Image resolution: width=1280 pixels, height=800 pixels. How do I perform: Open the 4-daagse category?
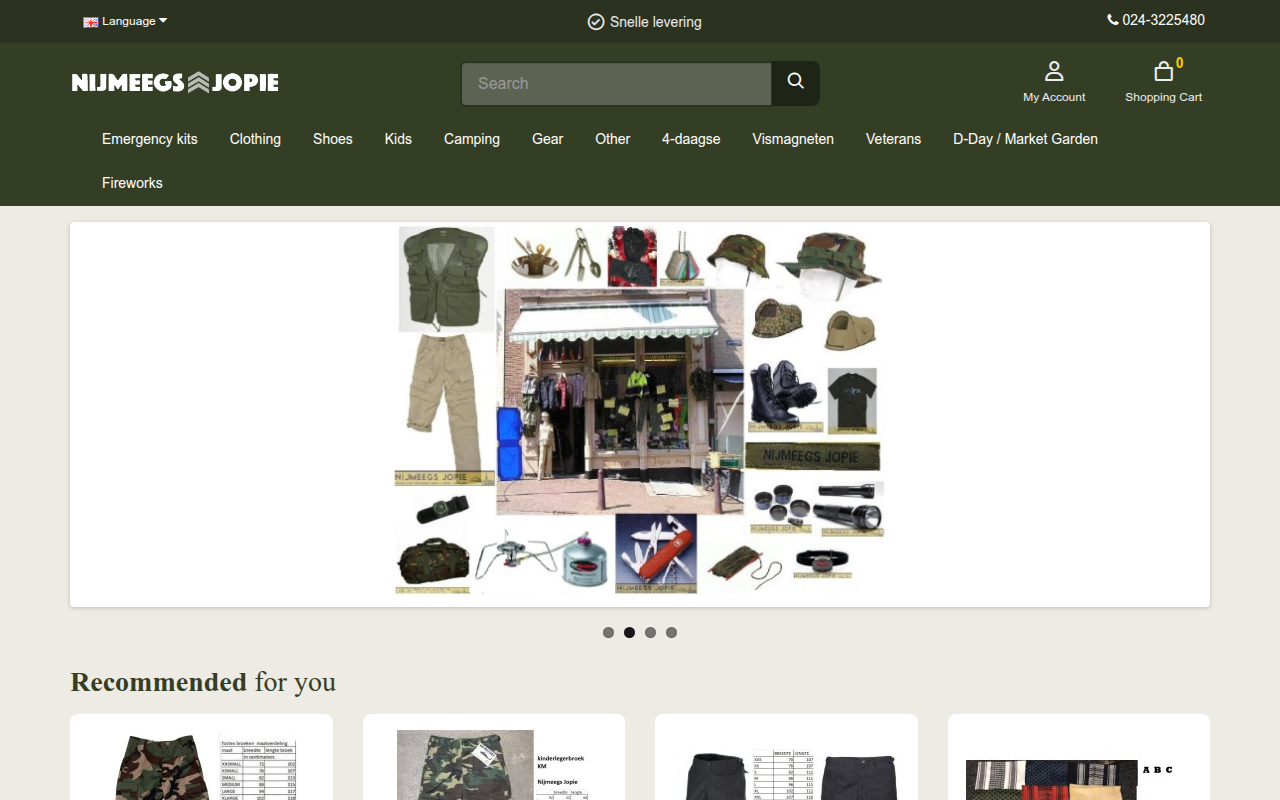[691, 139]
